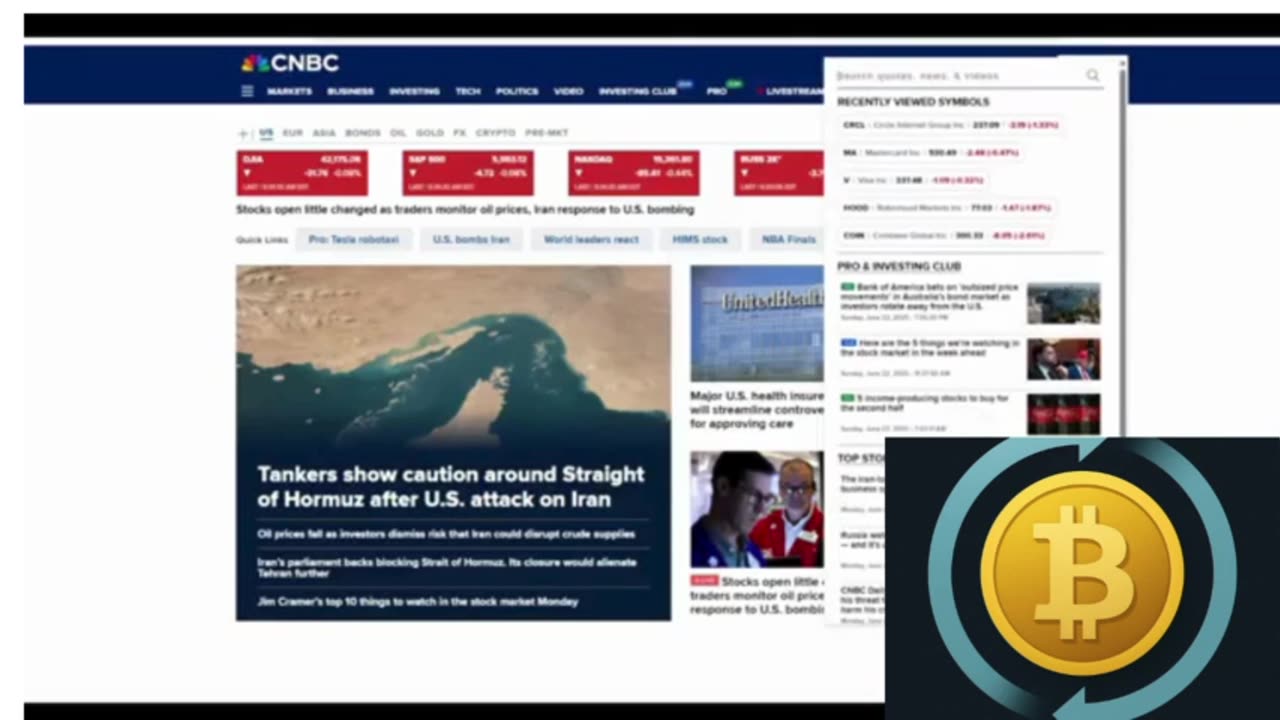Viewport: 1280px width, 720px height.
Task: Click 'Pro: Tesla robotaxi' quick link
Action: (x=354, y=240)
